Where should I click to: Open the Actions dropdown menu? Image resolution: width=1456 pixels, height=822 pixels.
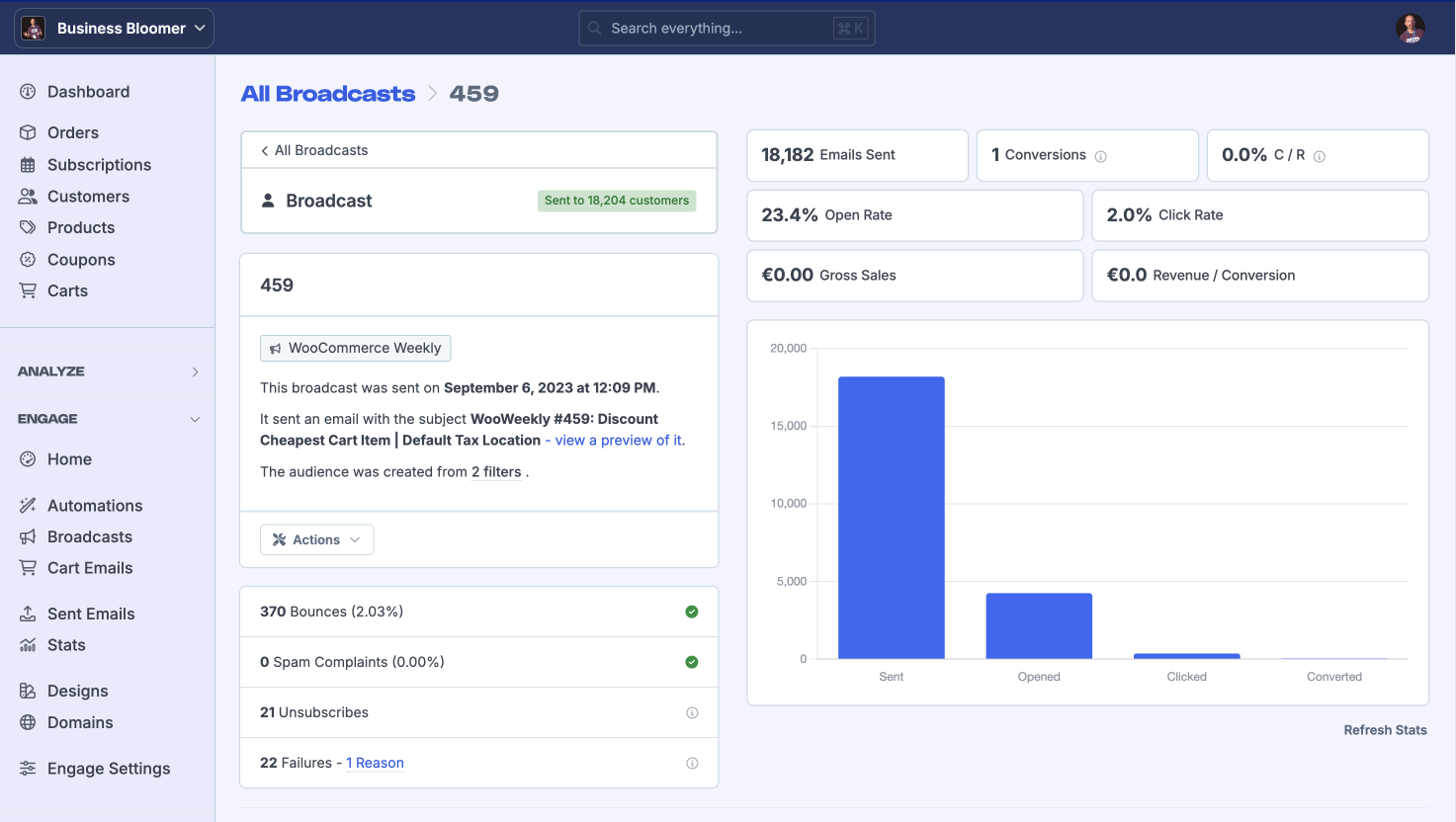tap(316, 539)
